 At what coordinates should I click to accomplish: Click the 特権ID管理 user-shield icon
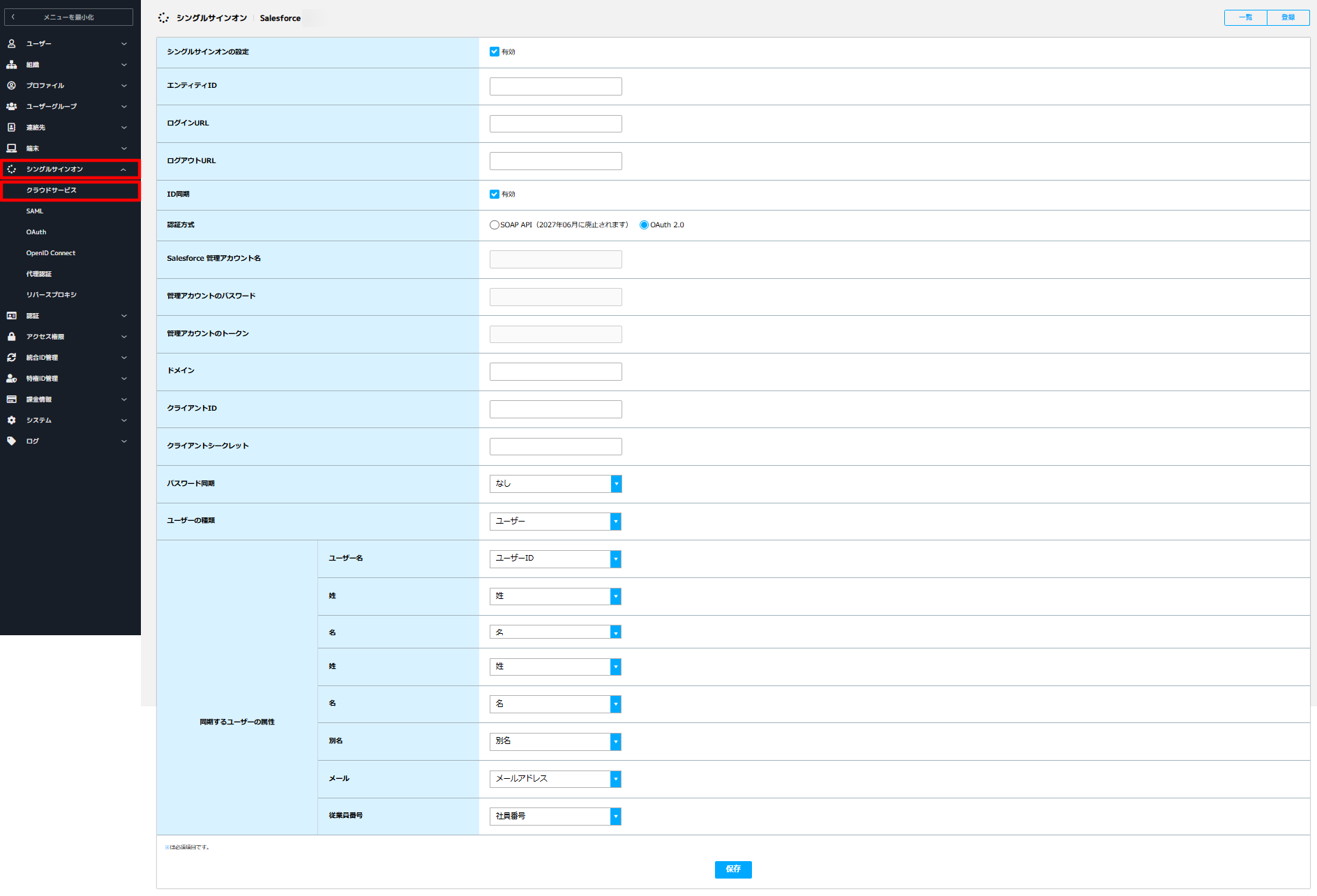click(12, 379)
